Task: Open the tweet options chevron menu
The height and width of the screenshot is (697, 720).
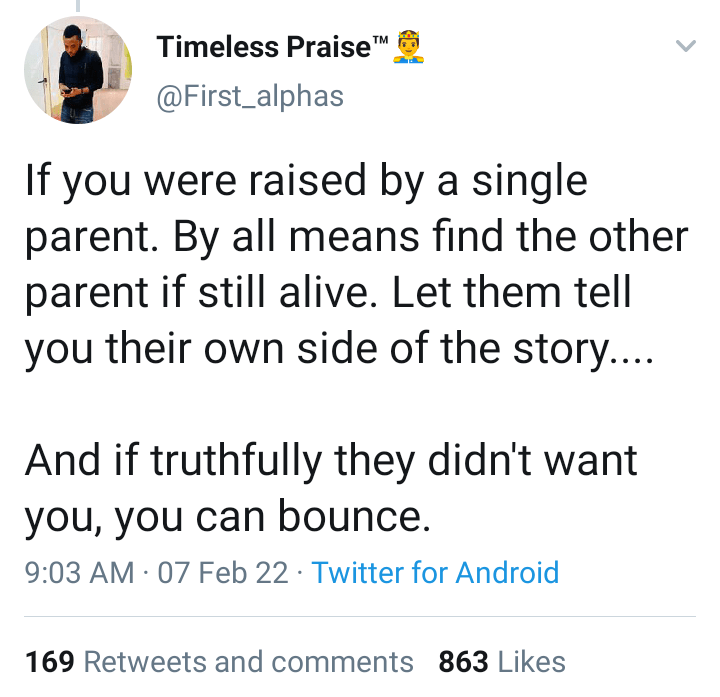Action: tap(685, 46)
